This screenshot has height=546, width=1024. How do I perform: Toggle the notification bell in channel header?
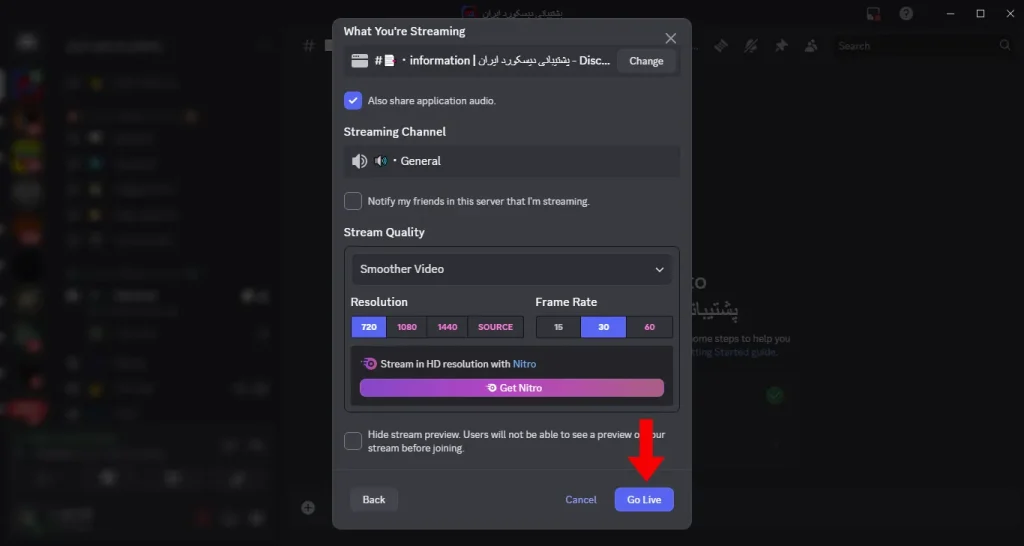coord(751,46)
